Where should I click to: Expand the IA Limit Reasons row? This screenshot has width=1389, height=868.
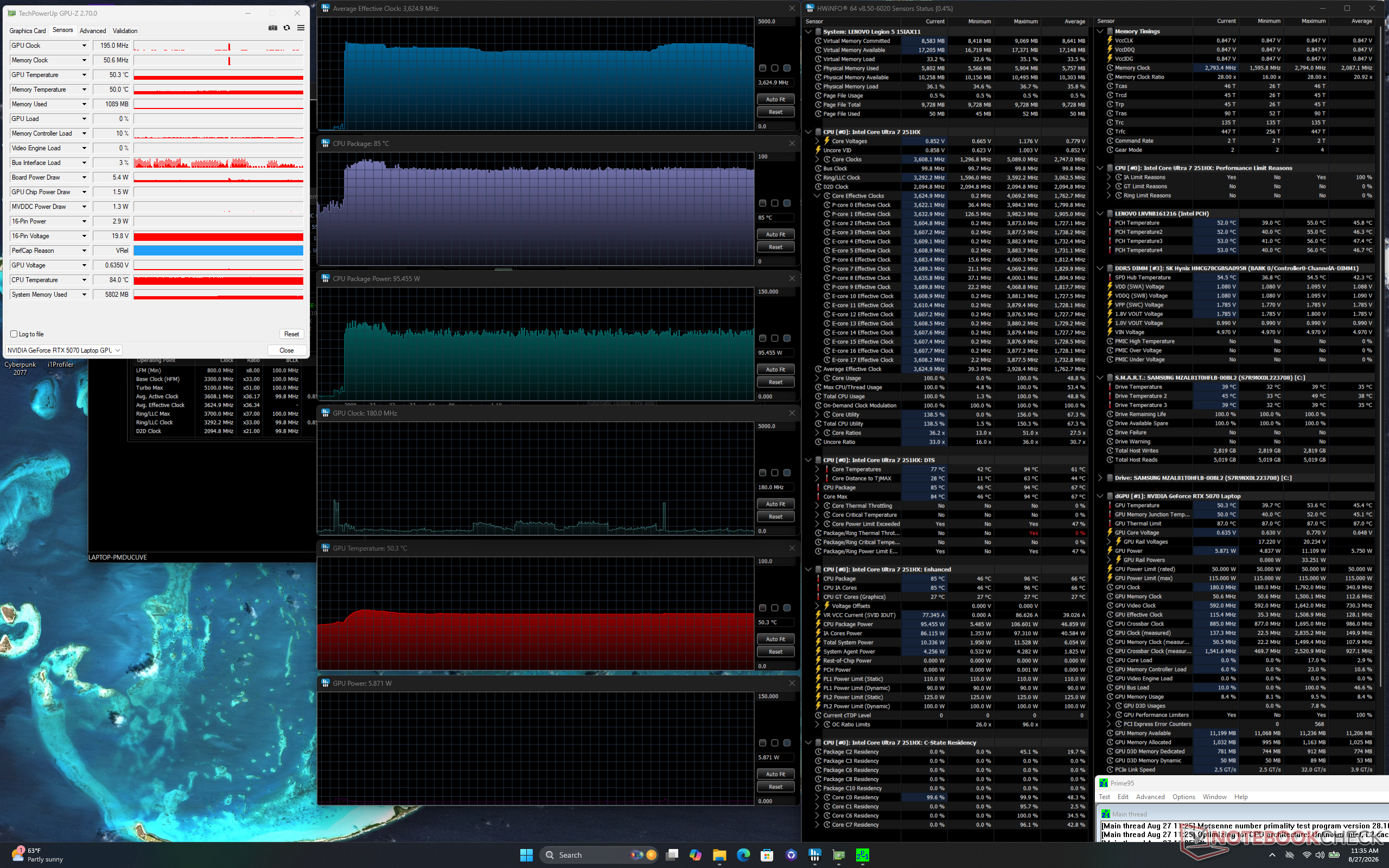pos(1109,177)
